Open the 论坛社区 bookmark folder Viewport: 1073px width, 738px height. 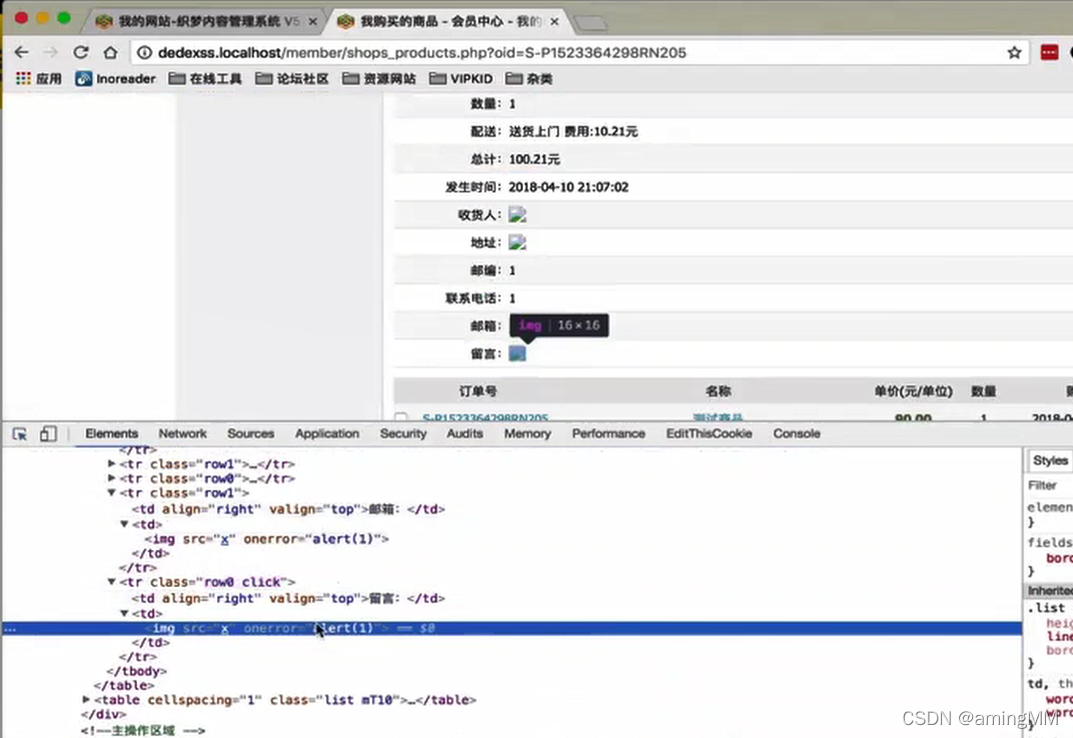[x=292, y=79]
